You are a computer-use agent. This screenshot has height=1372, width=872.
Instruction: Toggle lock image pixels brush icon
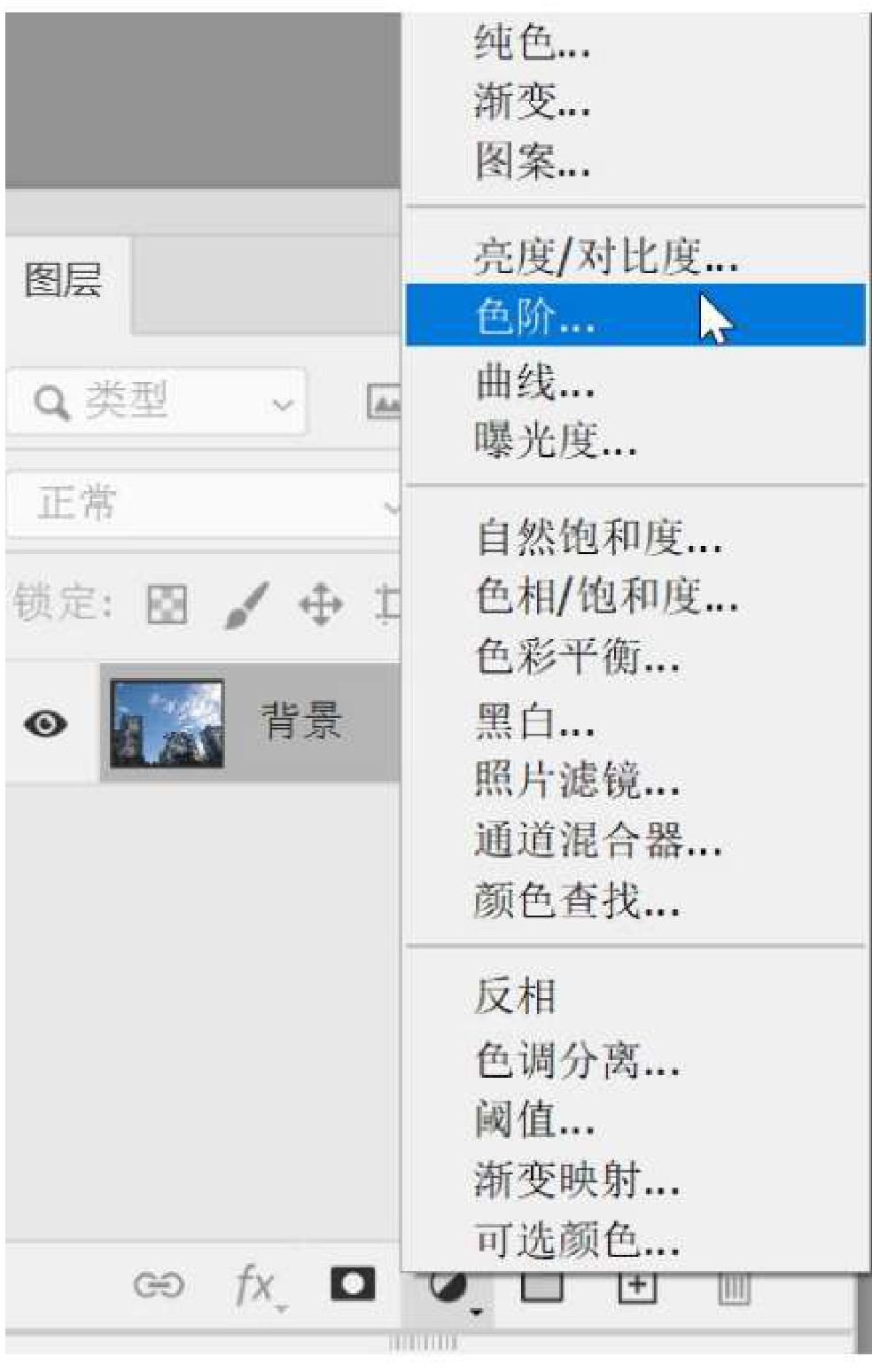[246, 605]
